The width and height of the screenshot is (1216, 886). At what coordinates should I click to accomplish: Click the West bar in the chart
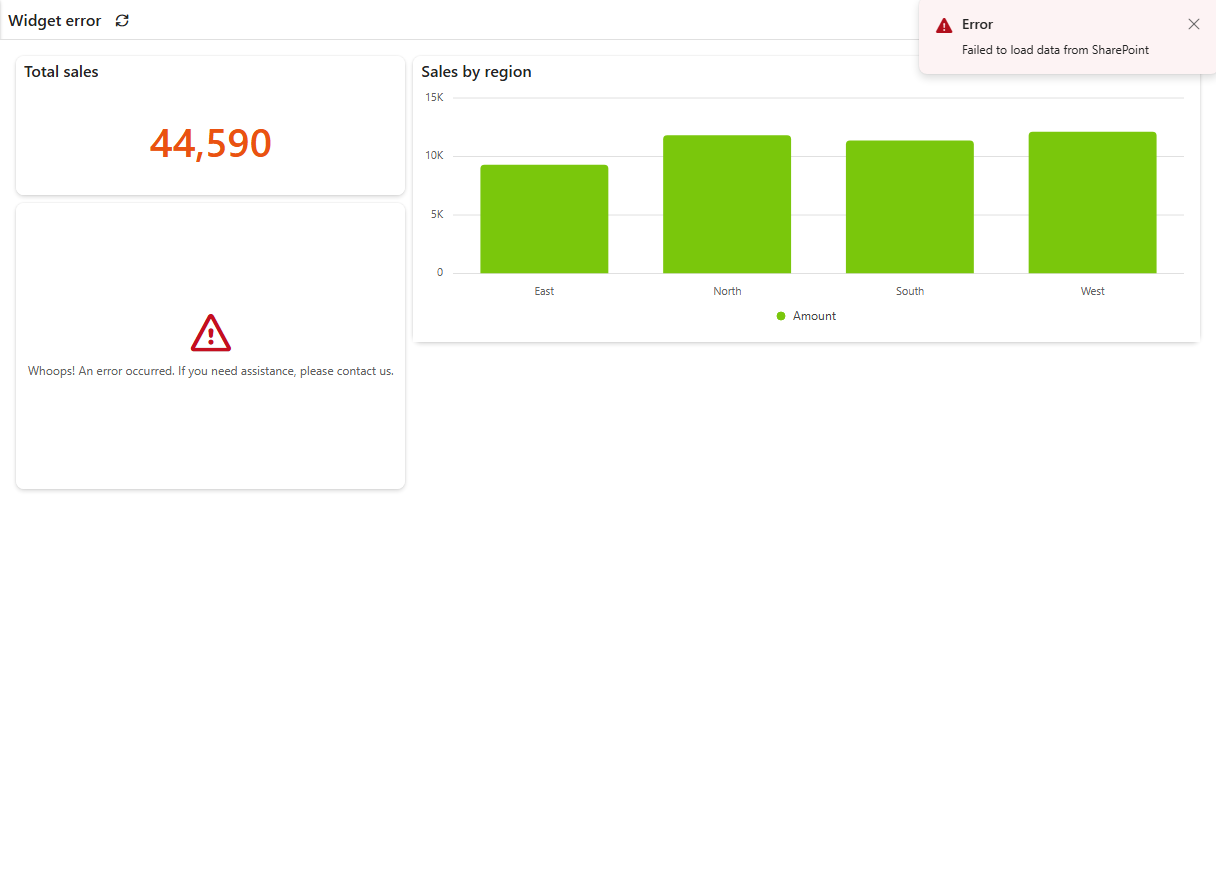point(1092,203)
